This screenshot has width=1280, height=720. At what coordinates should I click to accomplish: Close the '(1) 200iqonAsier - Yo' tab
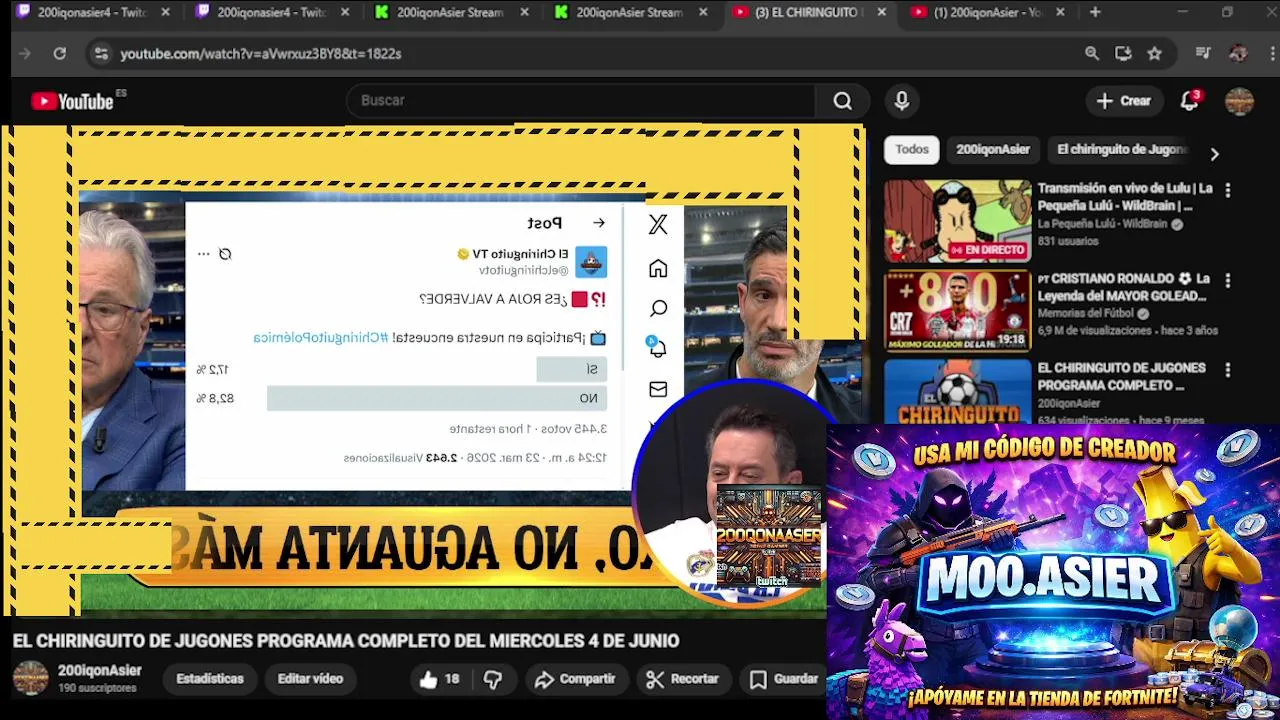tap(1060, 12)
